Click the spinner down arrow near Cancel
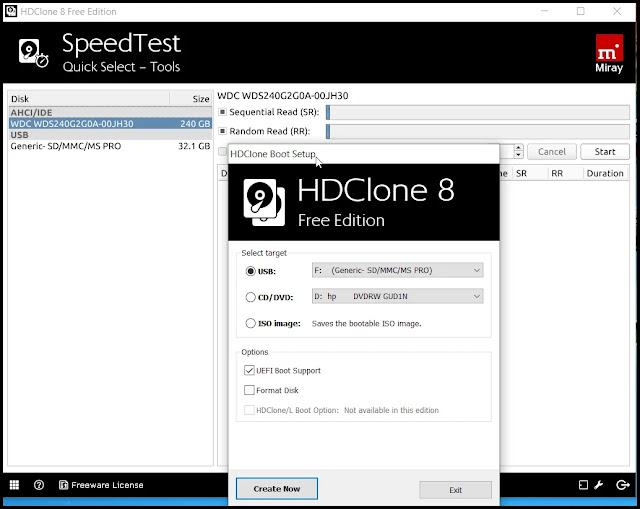This screenshot has width=640, height=509. [518, 155]
